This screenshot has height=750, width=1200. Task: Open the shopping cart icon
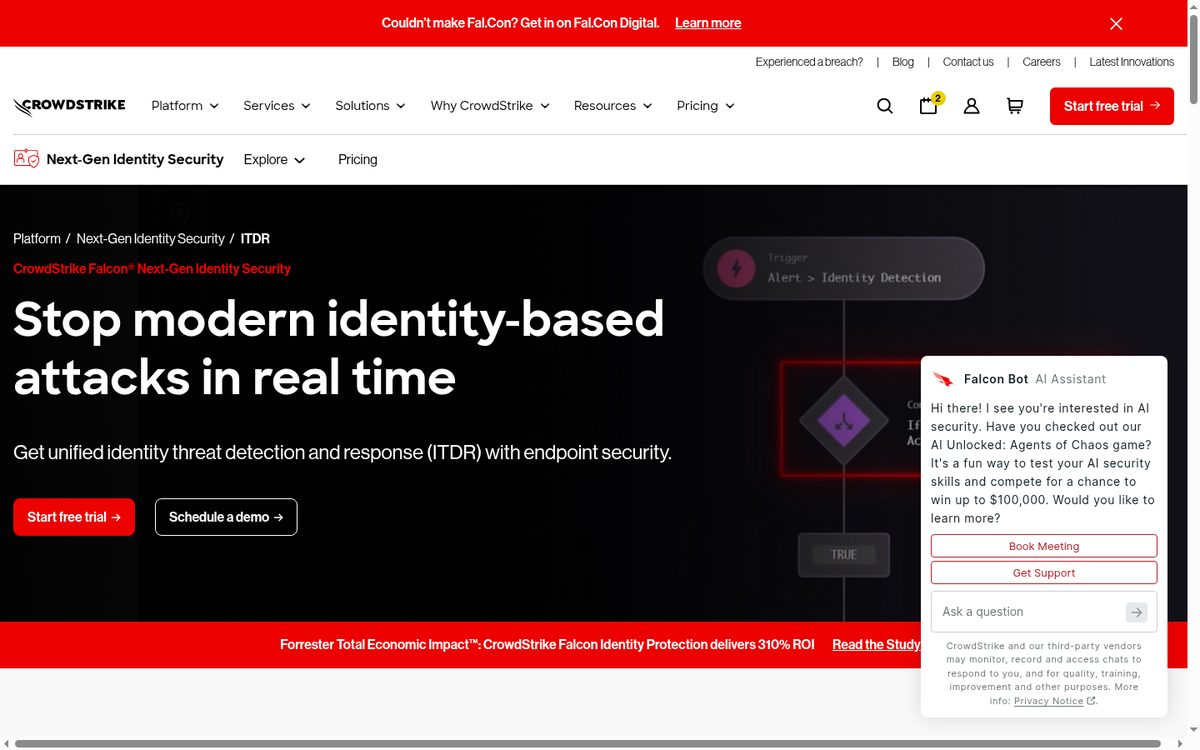(1015, 106)
